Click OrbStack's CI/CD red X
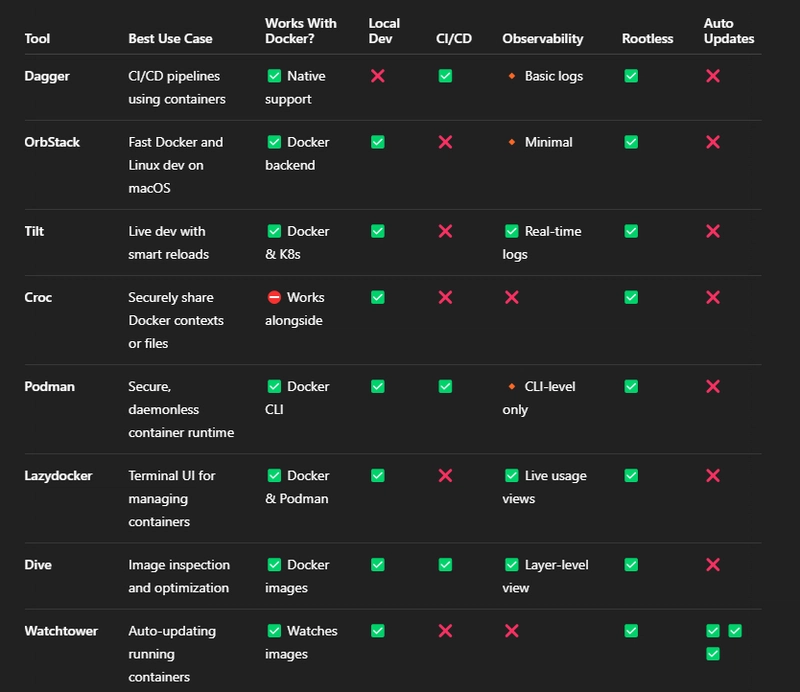This screenshot has width=800, height=692. [445, 142]
